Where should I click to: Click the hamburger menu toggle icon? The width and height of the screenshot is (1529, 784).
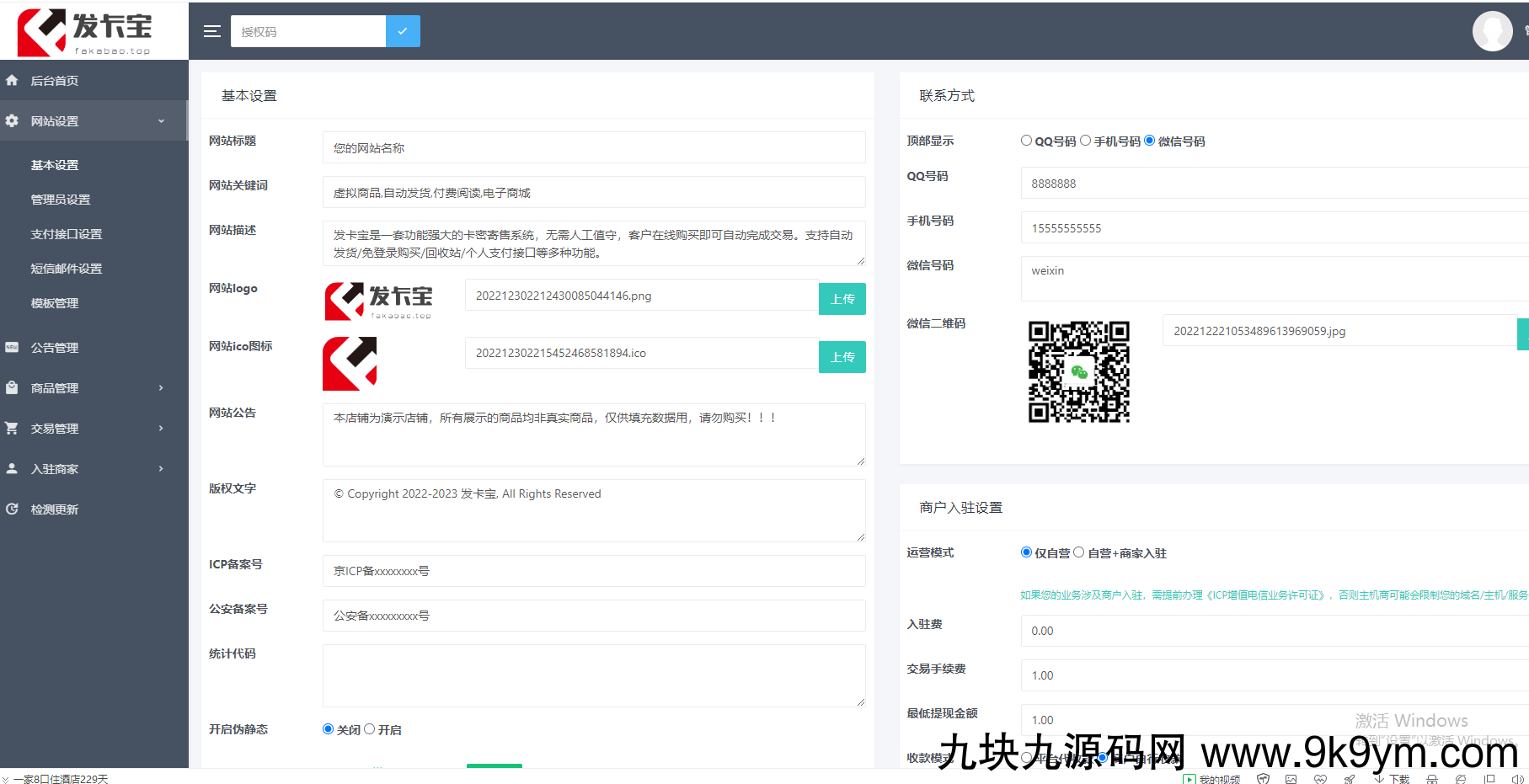click(211, 31)
